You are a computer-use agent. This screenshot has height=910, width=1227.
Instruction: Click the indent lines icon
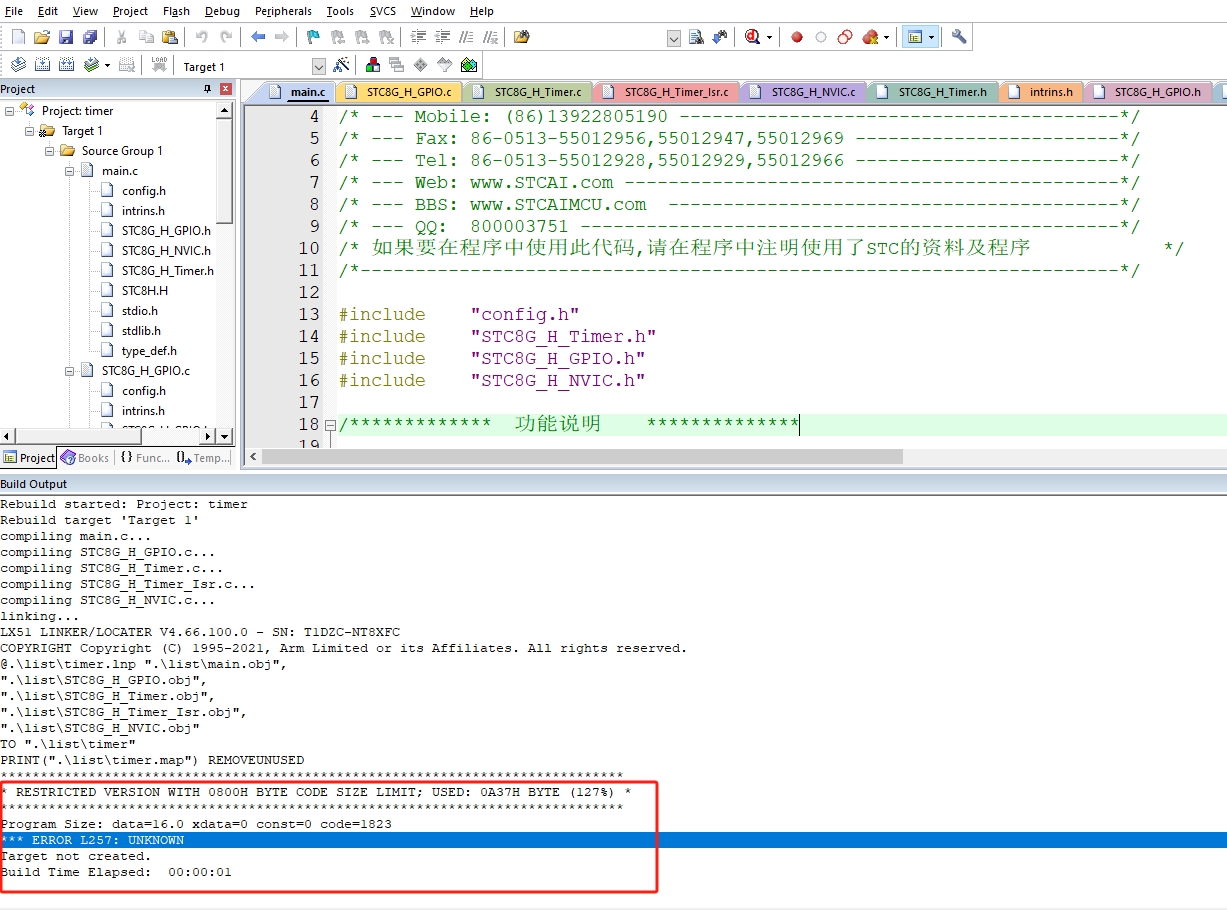tap(418, 37)
